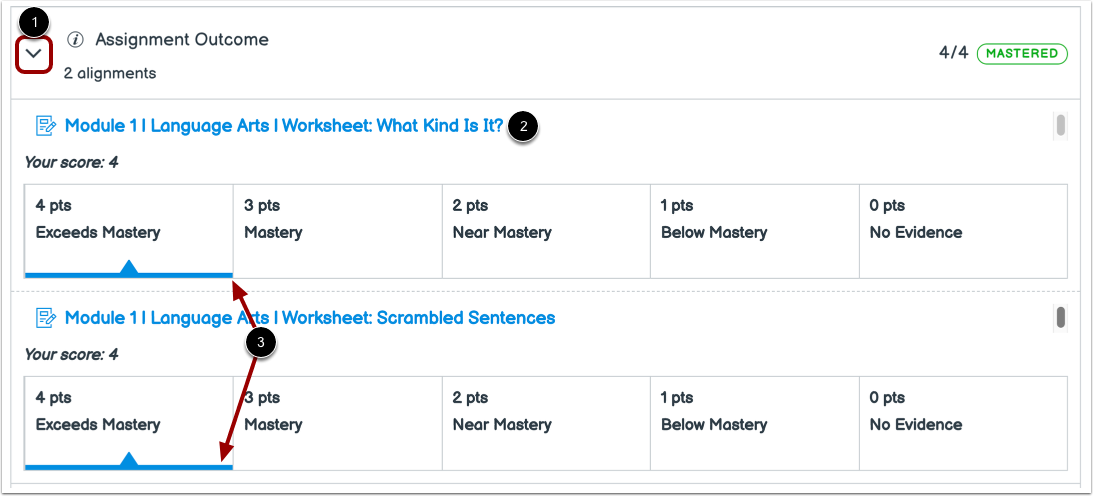
Task: Click the blue triangle marker under Scrambled Sentences
Action: coord(128,459)
